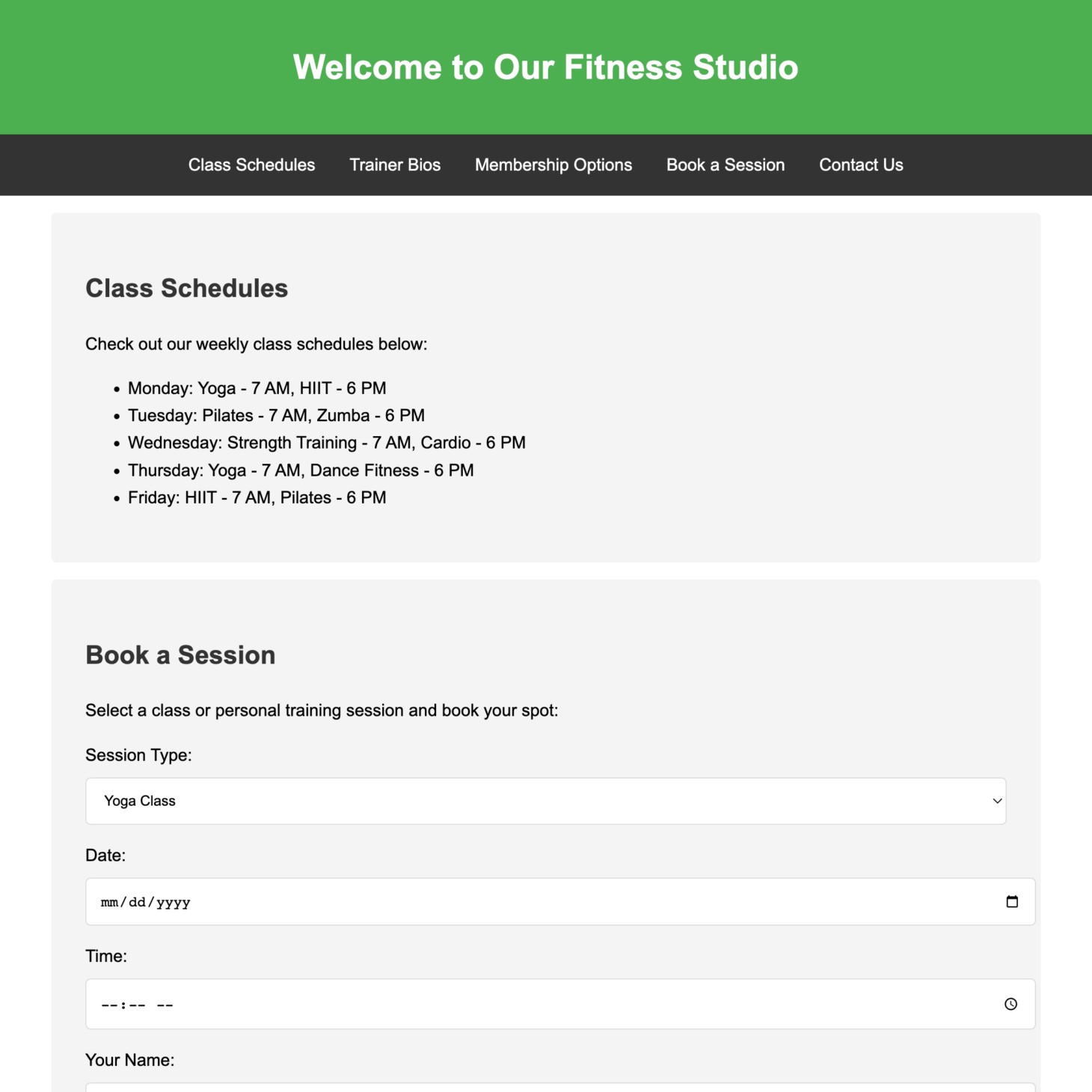
Task: Click the Monday Yoga and HIIT schedule entry
Action: point(257,388)
